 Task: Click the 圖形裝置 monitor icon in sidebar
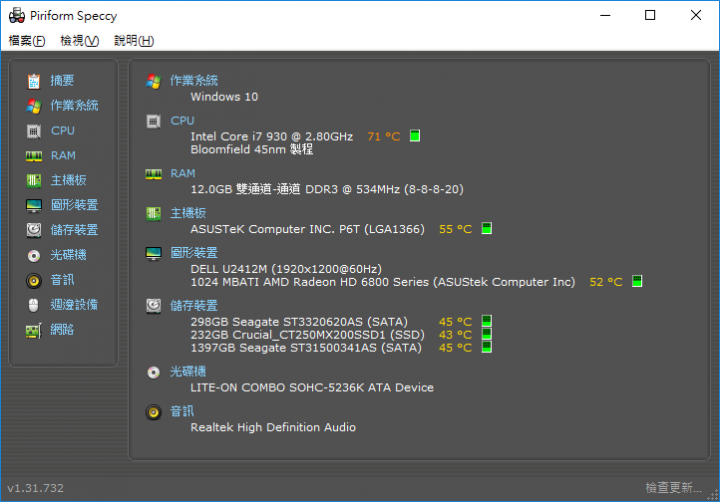tap(34, 205)
